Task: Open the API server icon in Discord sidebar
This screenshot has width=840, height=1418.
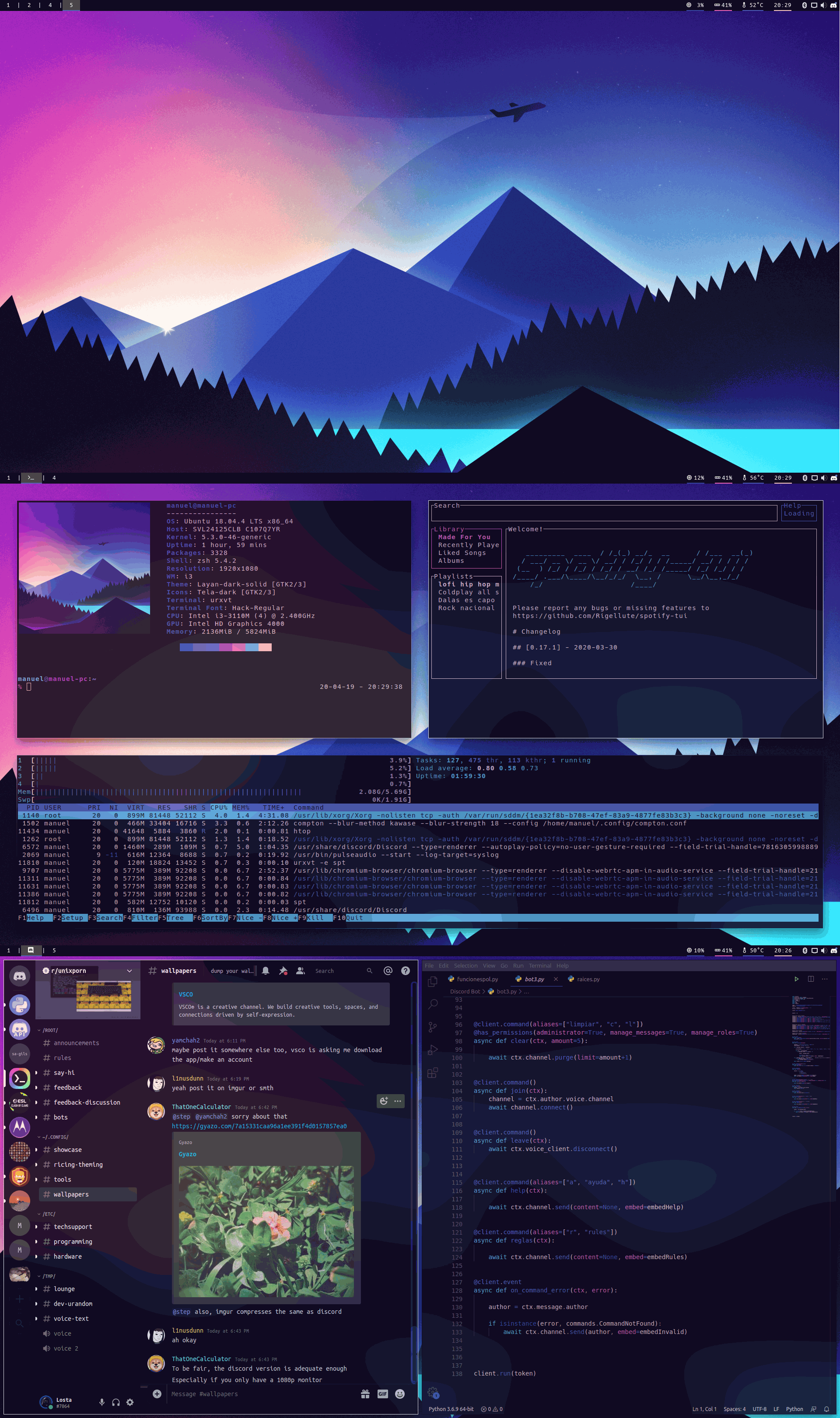Action: 20,1029
